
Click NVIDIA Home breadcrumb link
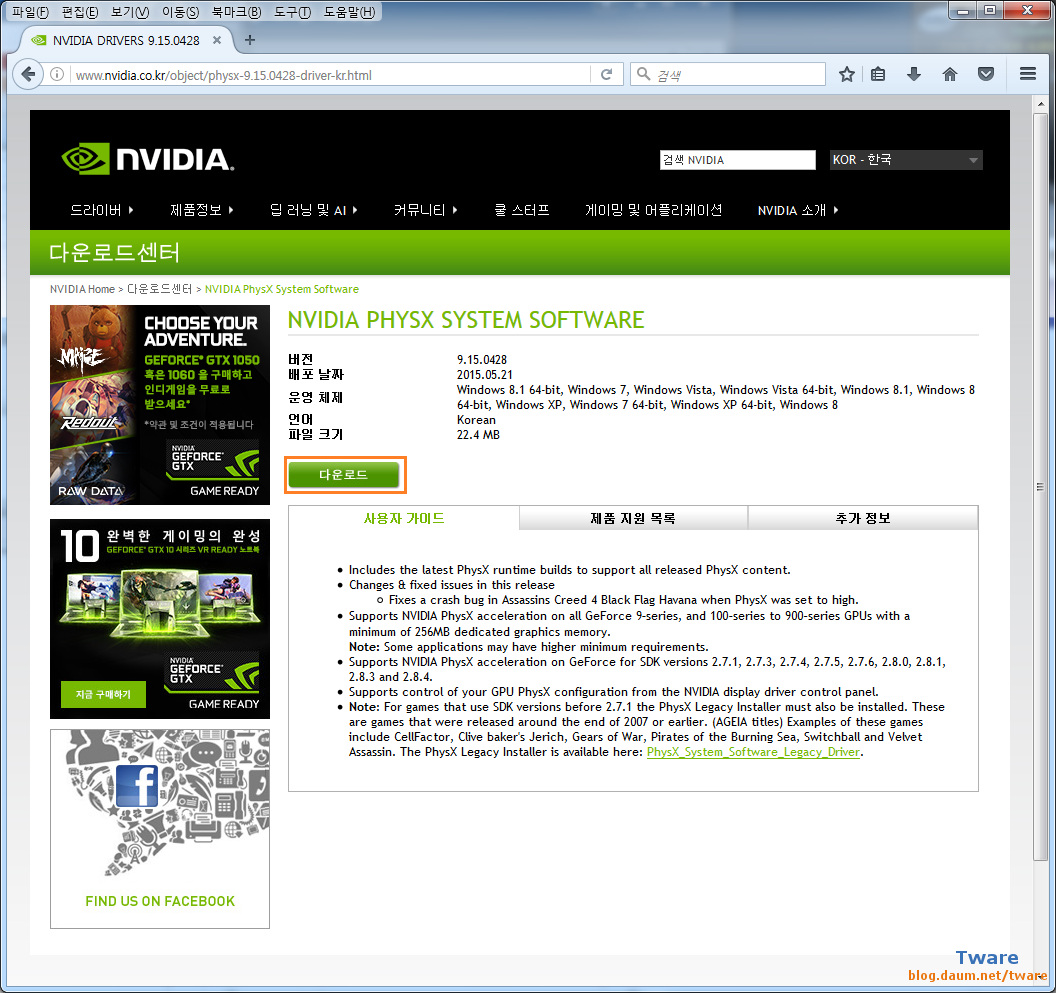82,289
